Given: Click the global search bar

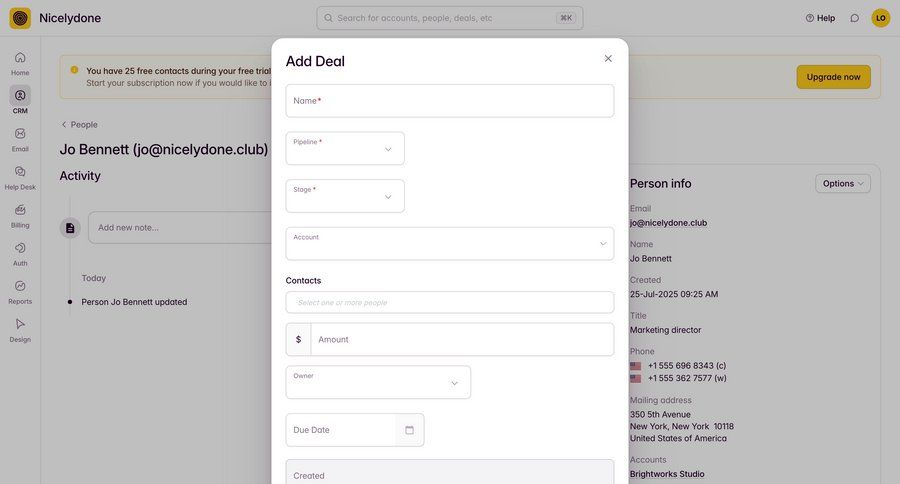Looking at the screenshot, I should pos(450,18).
